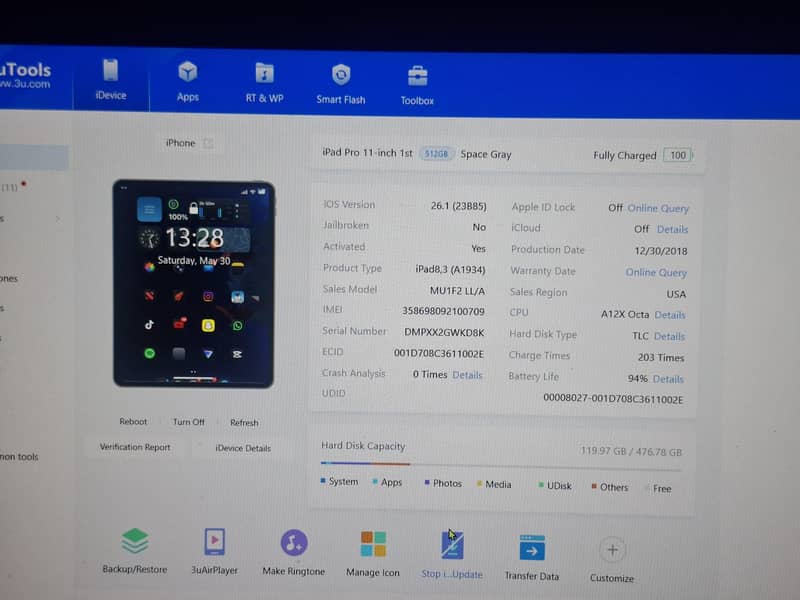Click the 119.97 GB / 476.78 GB text
The width and height of the screenshot is (800, 600).
pos(631,452)
